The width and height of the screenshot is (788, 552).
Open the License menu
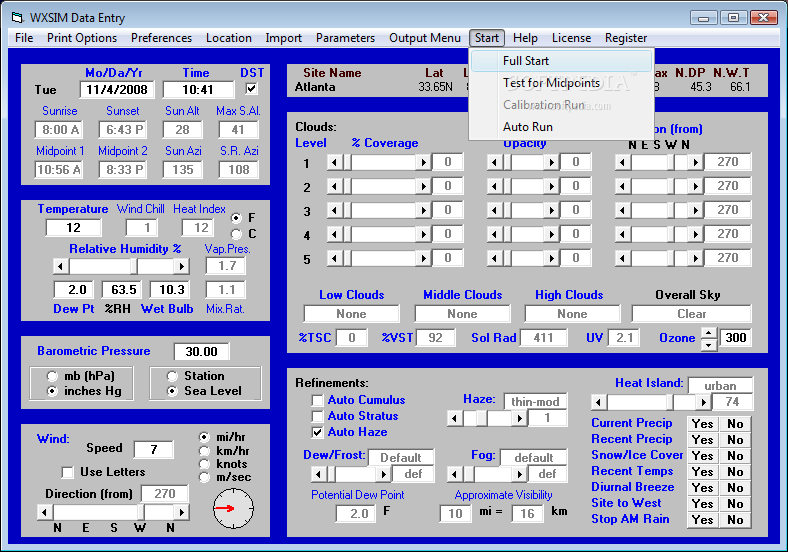[571, 38]
